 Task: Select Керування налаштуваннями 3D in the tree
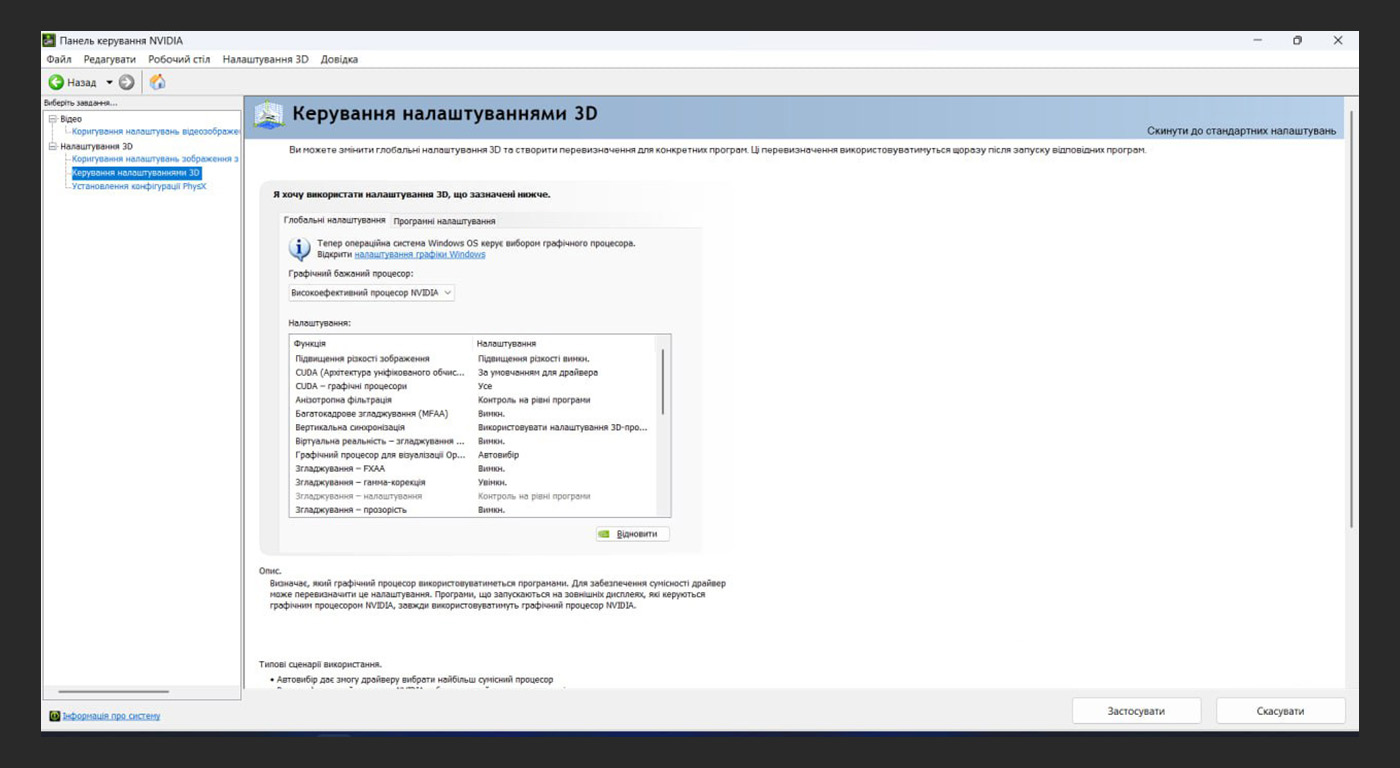click(x=137, y=173)
